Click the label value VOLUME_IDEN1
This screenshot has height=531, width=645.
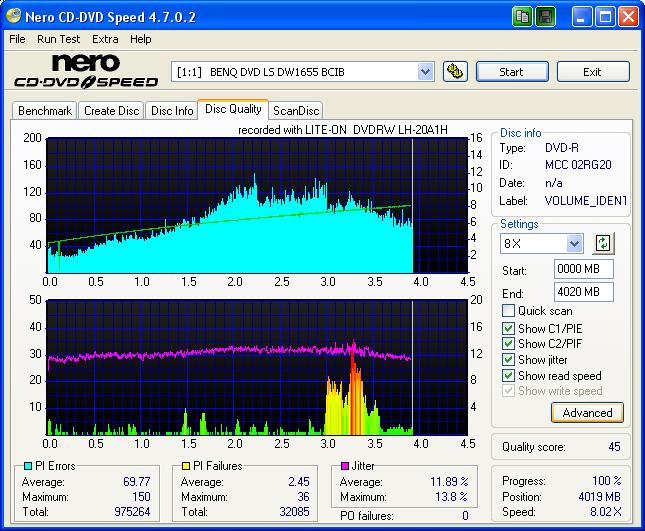pyautogui.click(x=585, y=201)
